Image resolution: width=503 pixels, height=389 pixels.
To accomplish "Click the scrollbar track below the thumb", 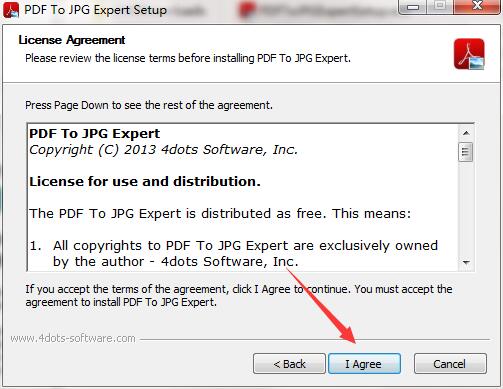I will click(x=466, y=208).
